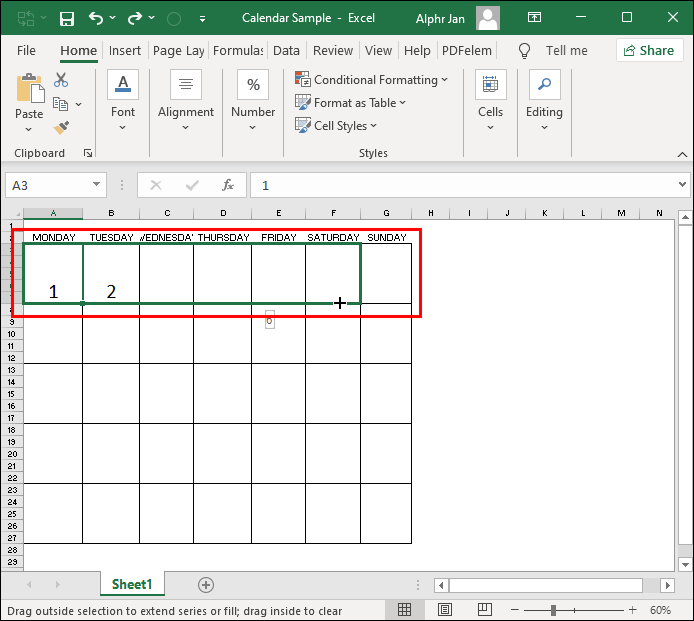This screenshot has width=694, height=621.
Task: Select the Home ribbon tab
Action: (78, 50)
